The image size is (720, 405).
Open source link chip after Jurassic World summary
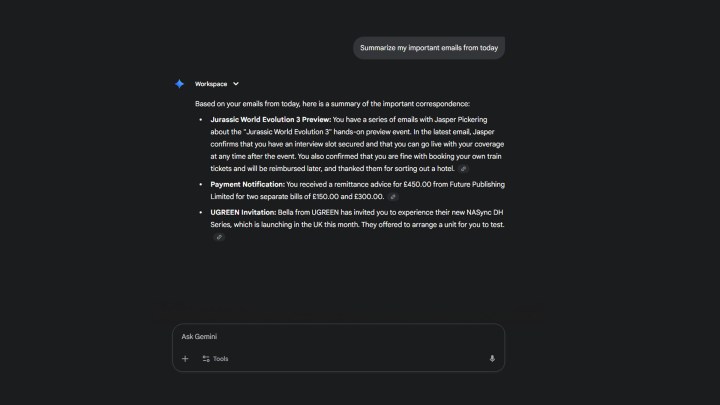click(x=463, y=169)
